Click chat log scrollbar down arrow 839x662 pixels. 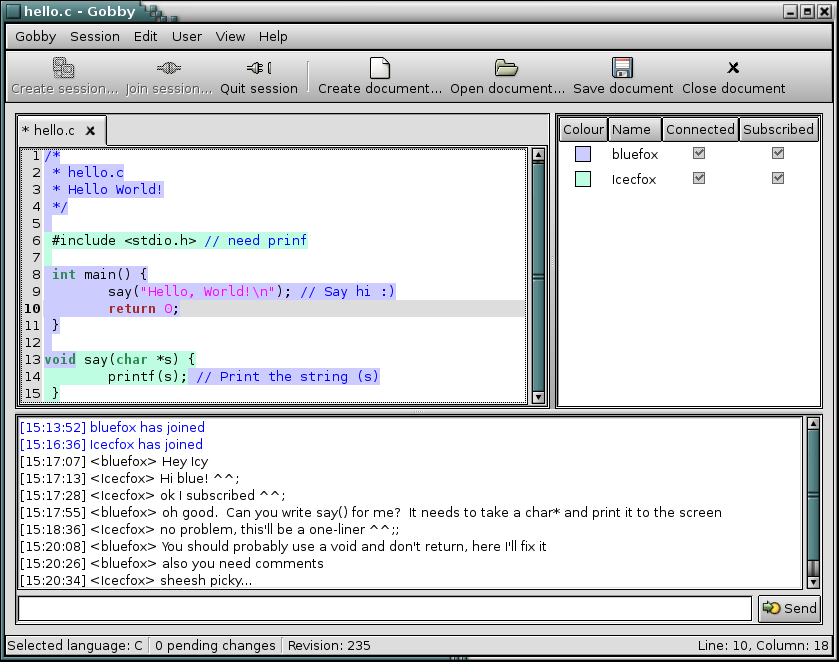coord(813,582)
